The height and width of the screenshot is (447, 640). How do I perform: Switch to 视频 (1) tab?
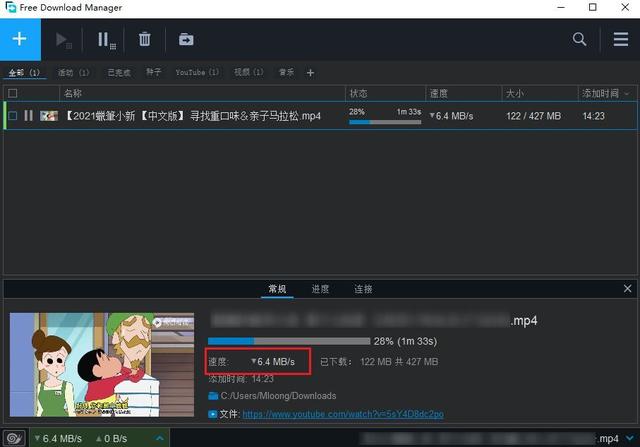[x=249, y=72]
